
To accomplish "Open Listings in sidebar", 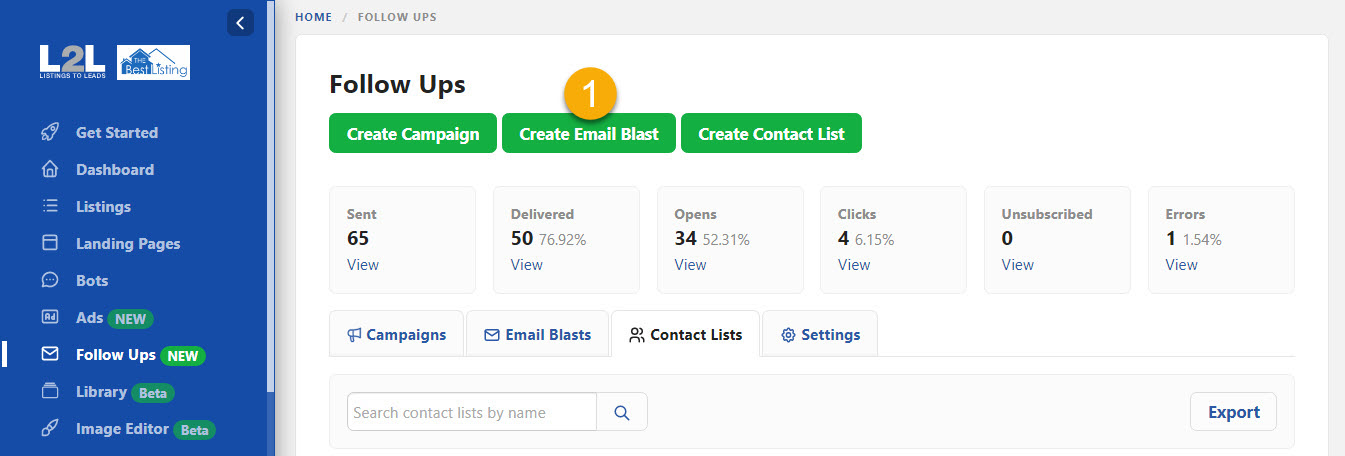I will click(x=103, y=206).
